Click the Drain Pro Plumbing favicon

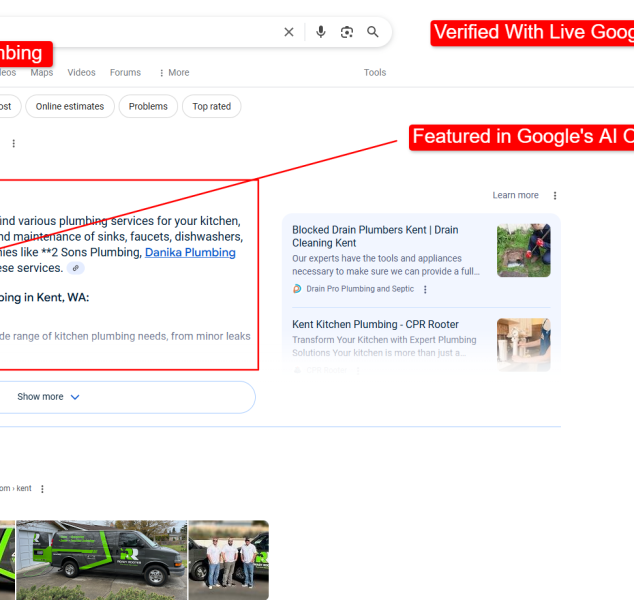(297, 289)
